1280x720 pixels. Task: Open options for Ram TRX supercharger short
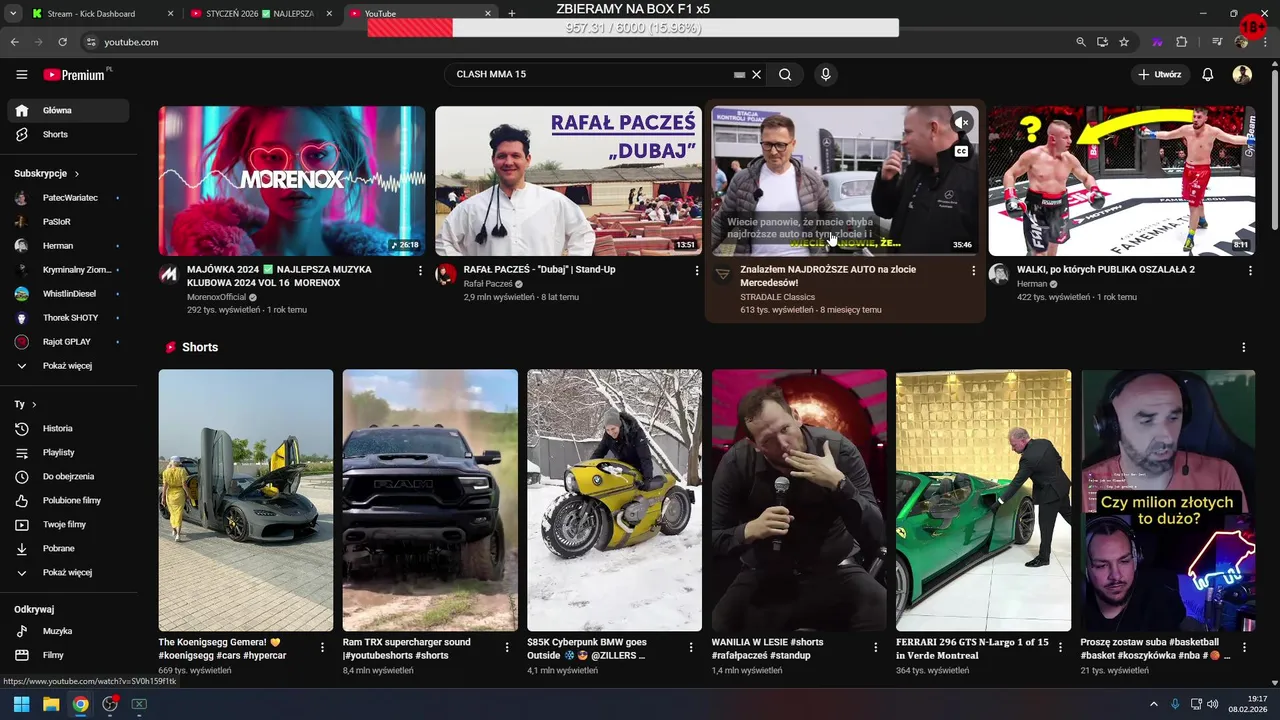tap(506, 647)
